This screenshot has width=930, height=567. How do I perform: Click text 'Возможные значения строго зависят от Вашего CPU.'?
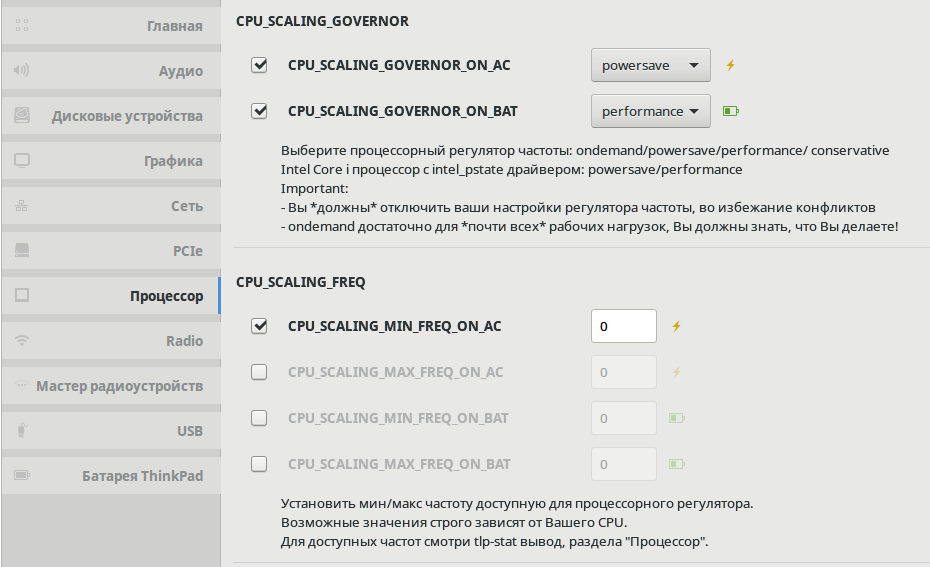(x=454, y=523)
